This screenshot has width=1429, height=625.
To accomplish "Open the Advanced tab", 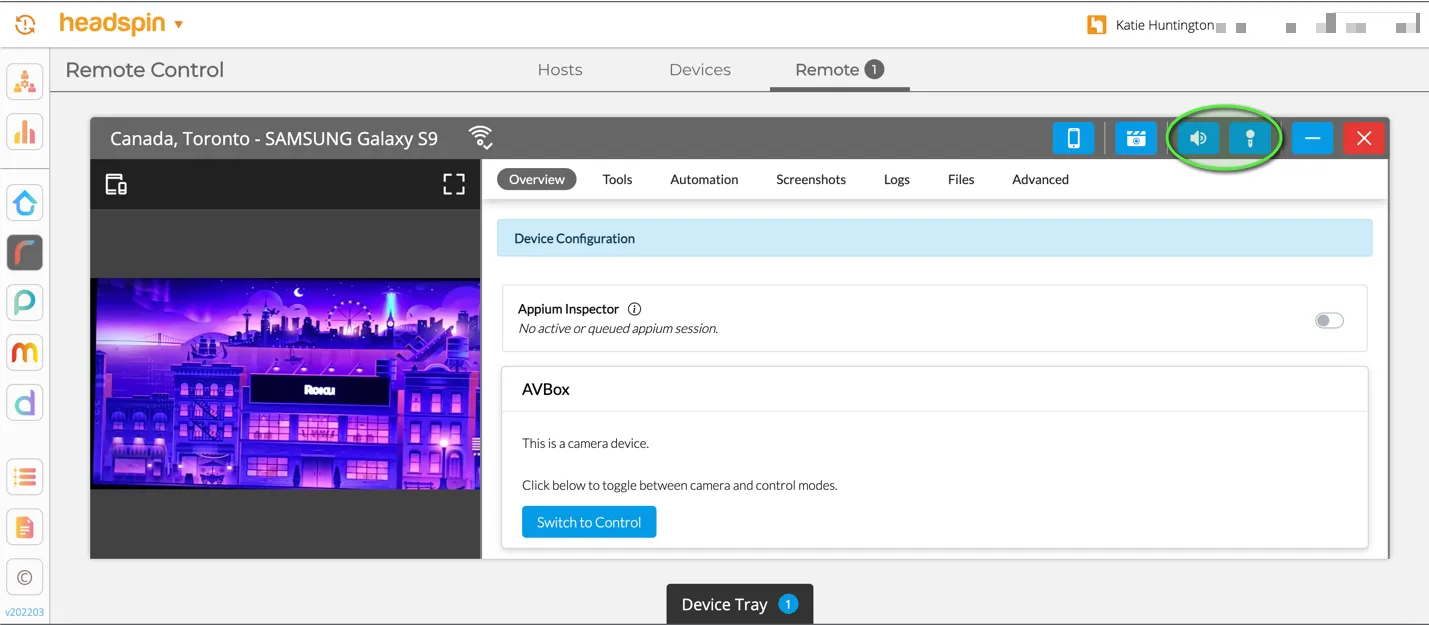I will click(1040, 179).
